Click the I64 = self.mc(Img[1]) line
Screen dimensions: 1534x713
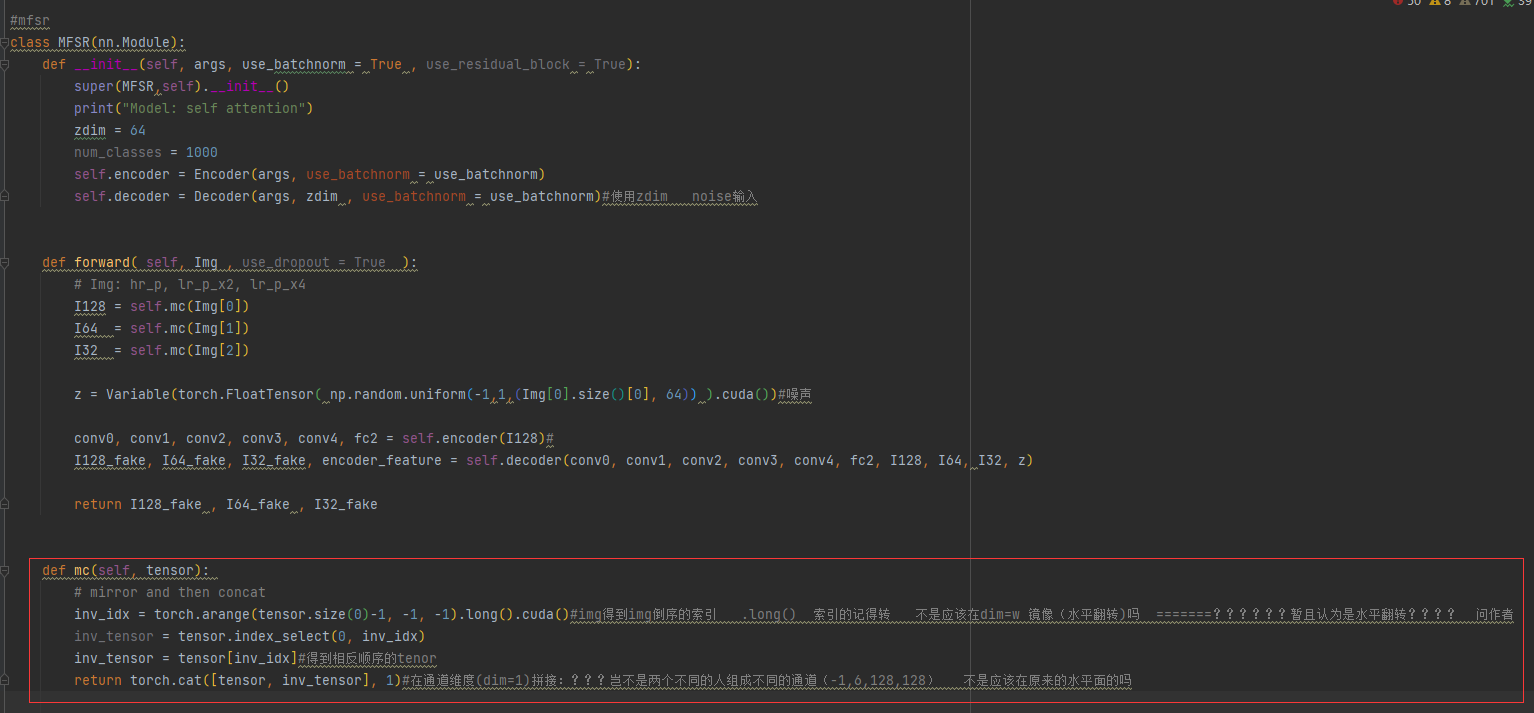(x=162, y=328)
